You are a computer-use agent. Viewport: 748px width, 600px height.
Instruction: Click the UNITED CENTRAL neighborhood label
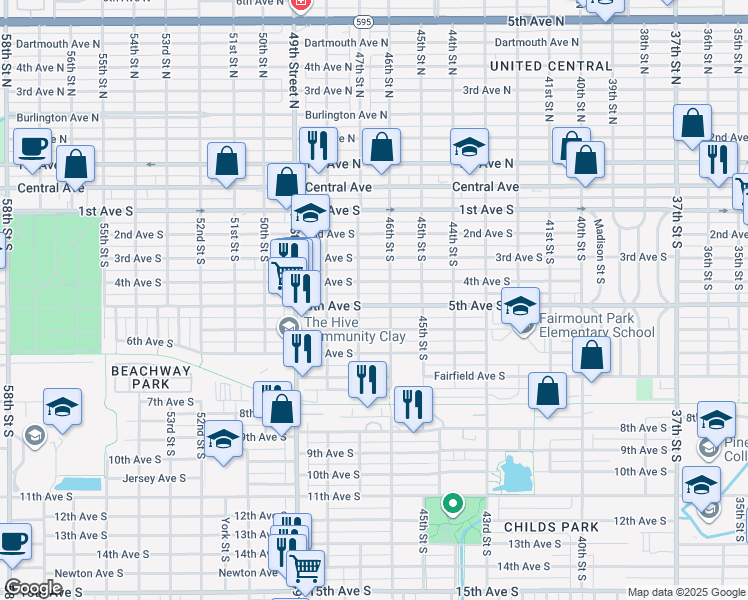[551, 66]
